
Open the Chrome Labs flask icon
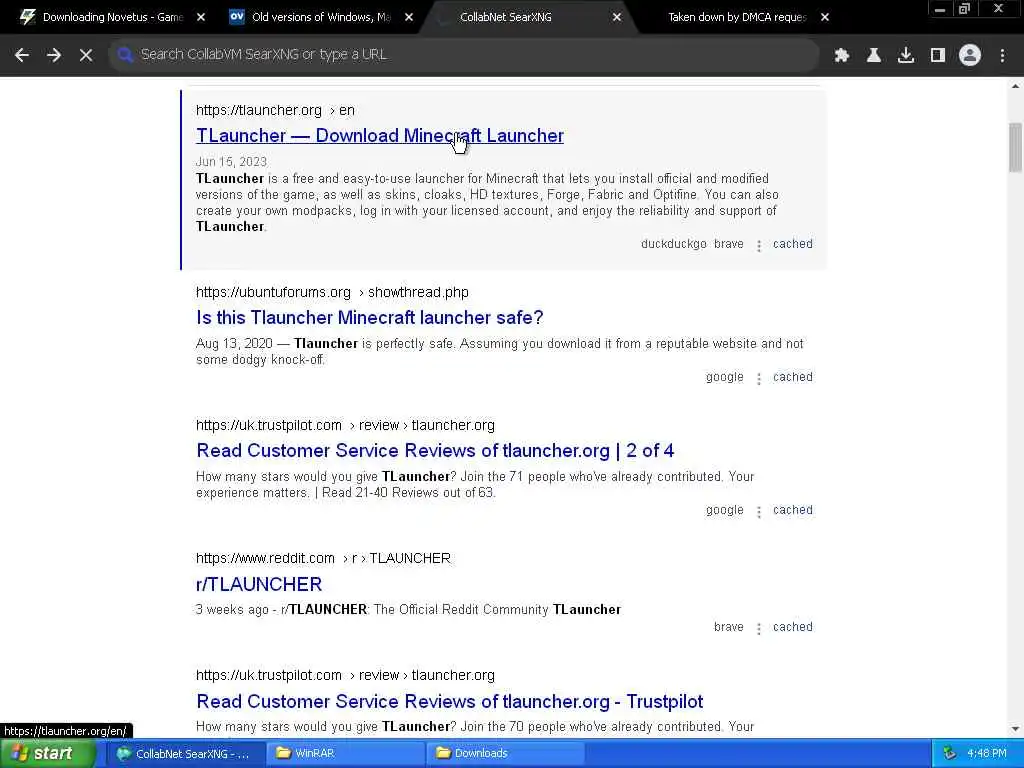pos(874,55)
